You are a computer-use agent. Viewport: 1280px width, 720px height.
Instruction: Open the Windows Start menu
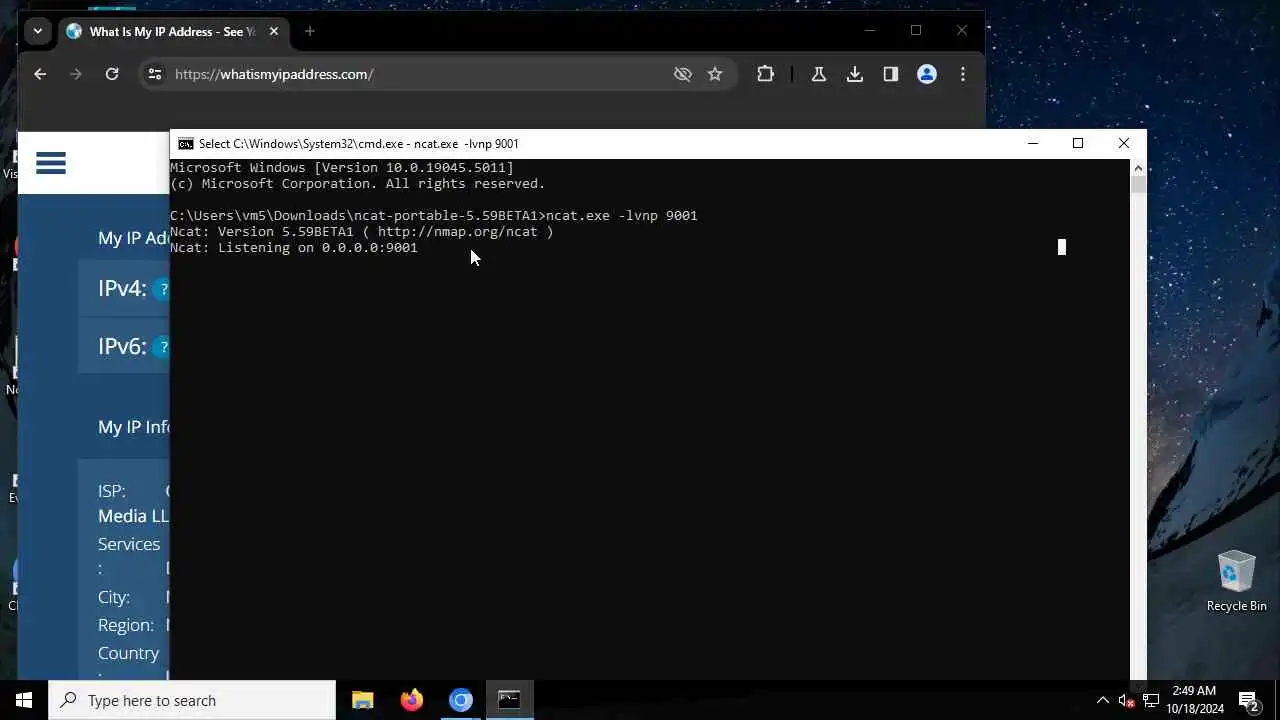point(24,700)
